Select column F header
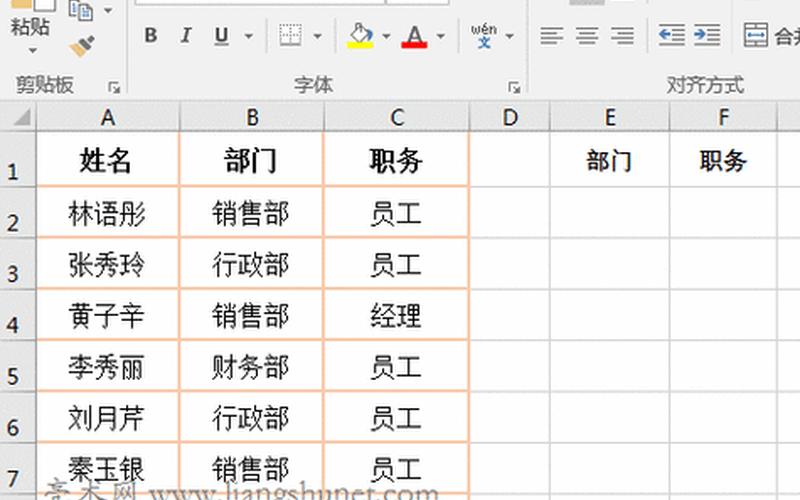The width and height of the screenshot is (800, 500). (x=723, y=117)
